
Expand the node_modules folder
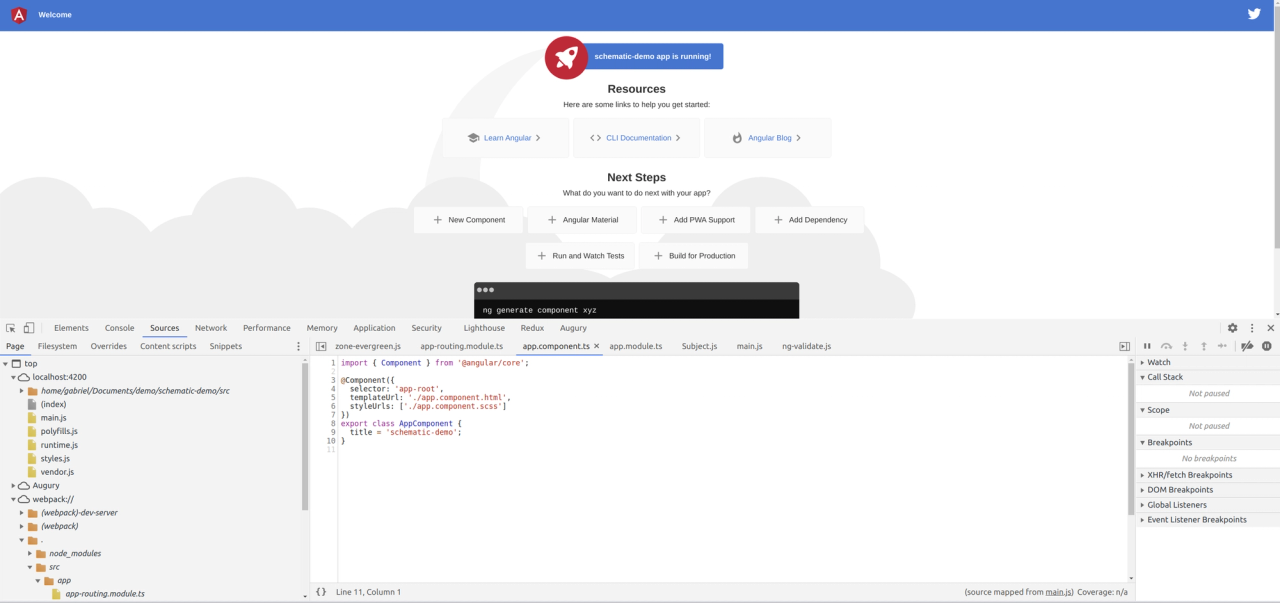(30, 553)
